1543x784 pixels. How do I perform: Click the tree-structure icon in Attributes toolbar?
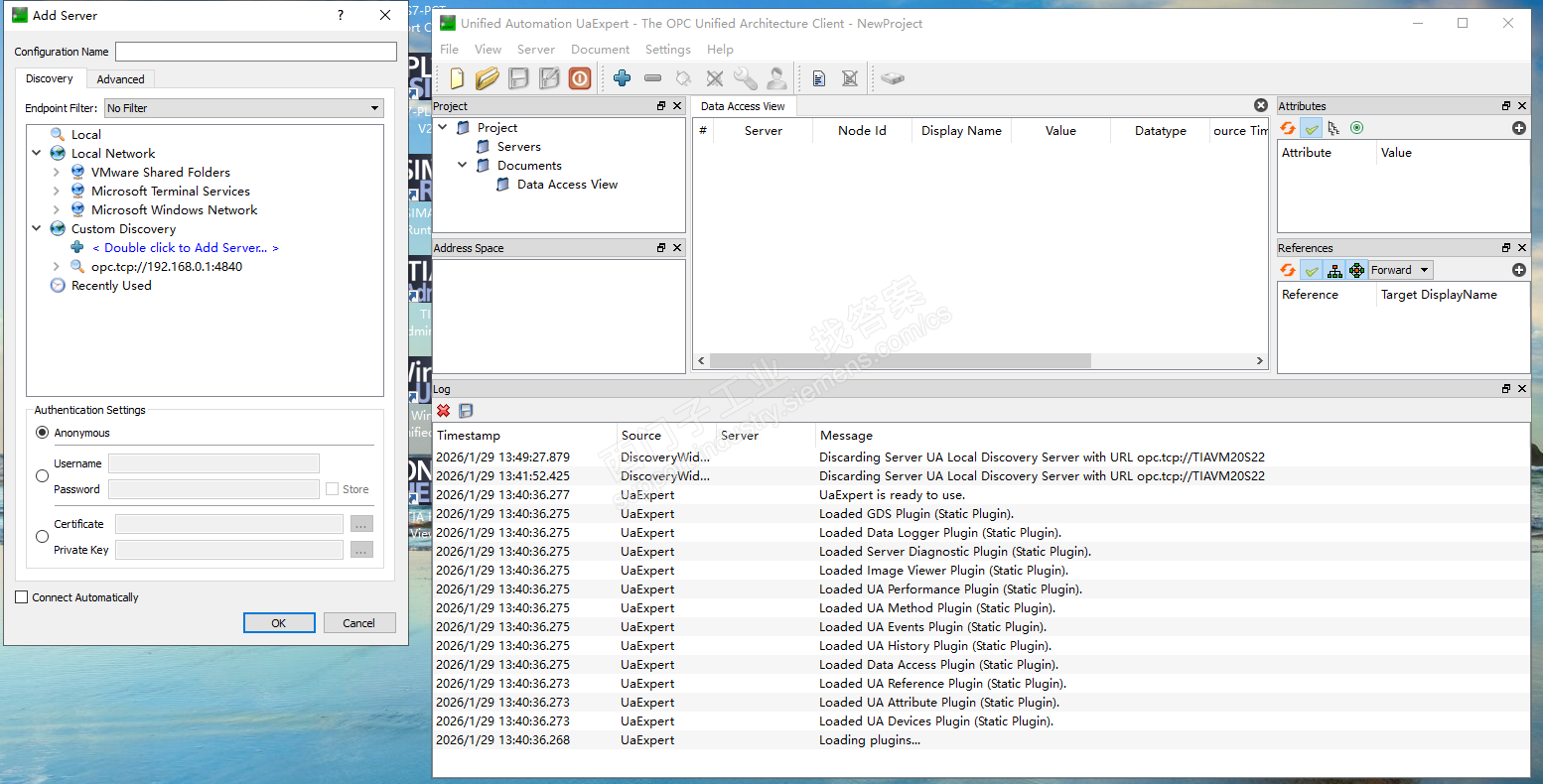(x=1333, y=128)
